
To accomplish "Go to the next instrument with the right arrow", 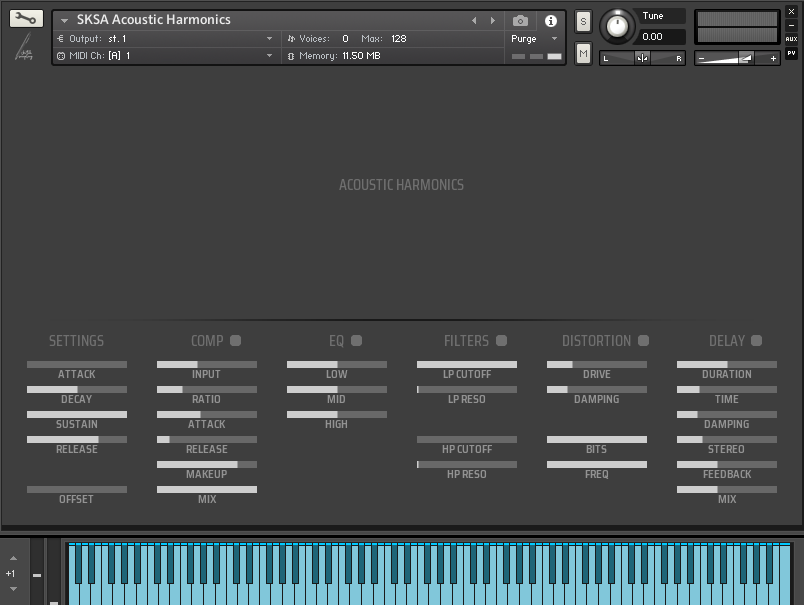I will click(492, 20).
